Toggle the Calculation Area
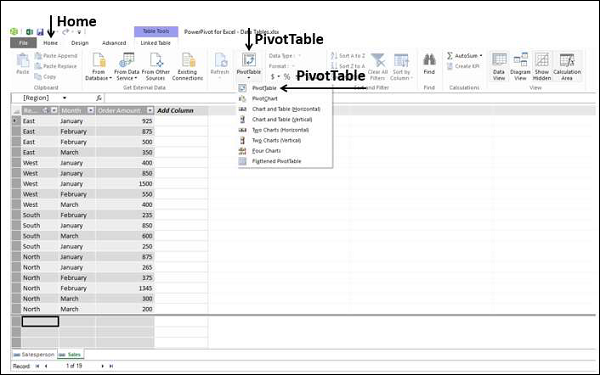The width and height of the screenshot is (600, 375). (x=567, y=67)
